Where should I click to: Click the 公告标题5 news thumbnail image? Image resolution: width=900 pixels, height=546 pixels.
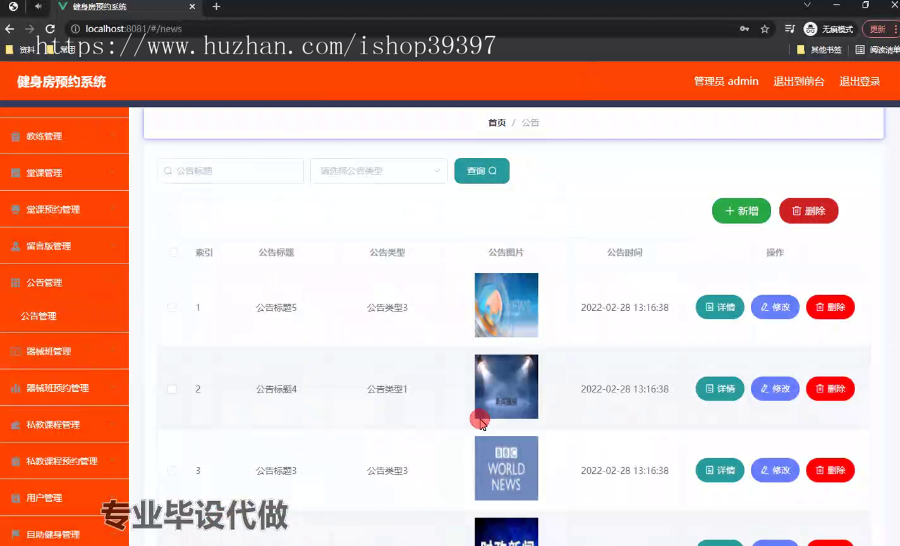point(506,305)
